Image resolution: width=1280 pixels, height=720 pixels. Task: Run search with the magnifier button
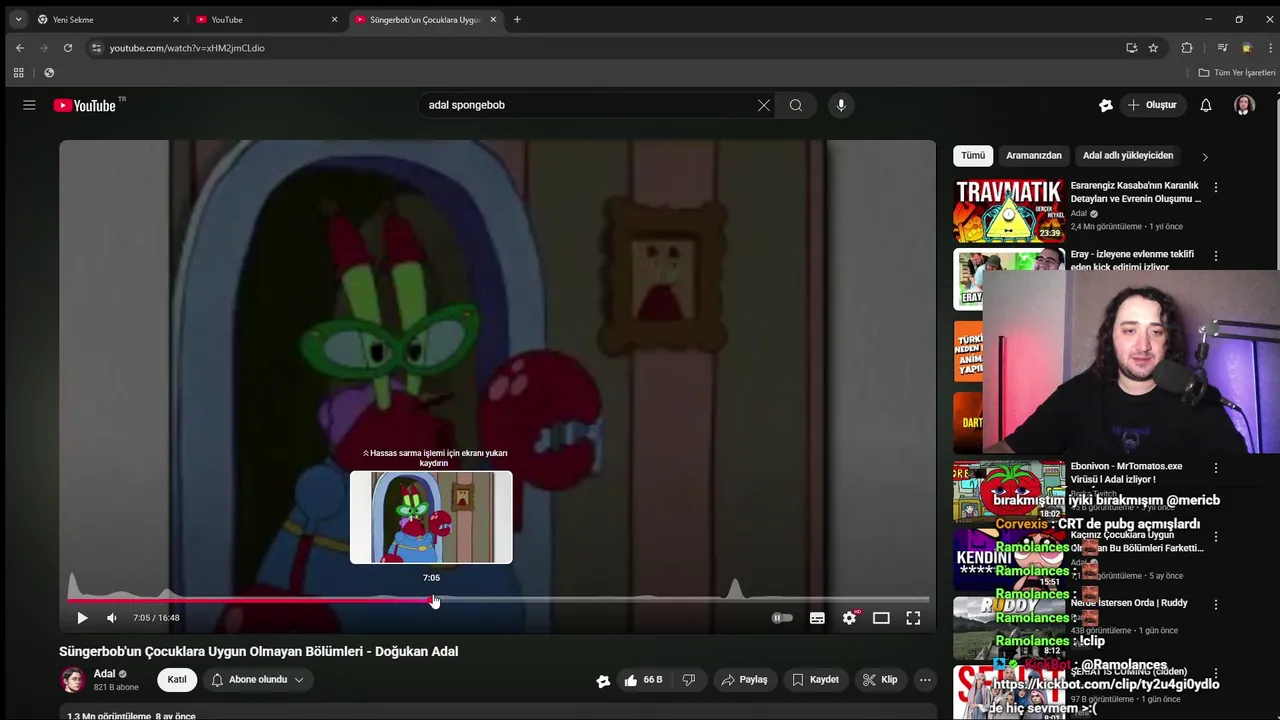pyautogui.click(x=796, y=105)
